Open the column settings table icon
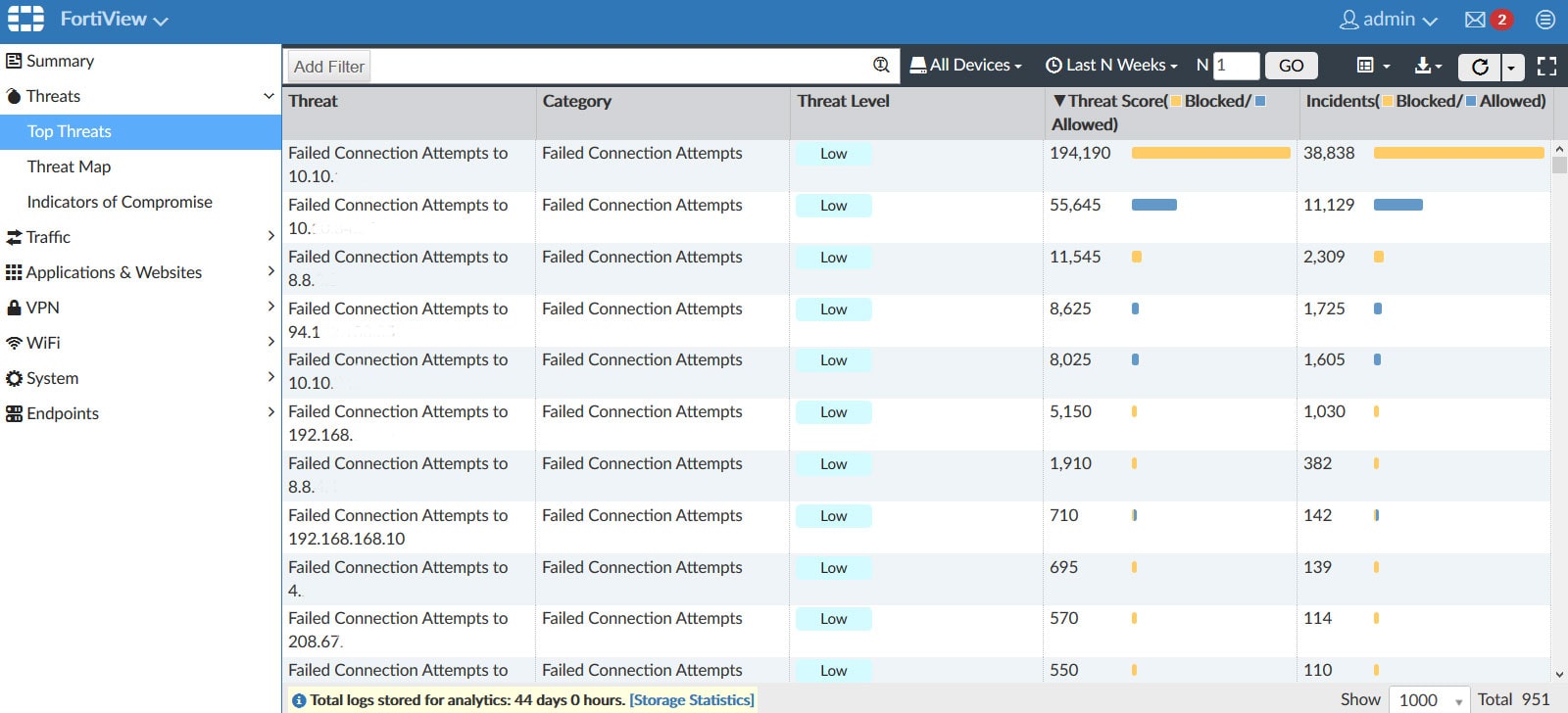 tap(1372, 66)
